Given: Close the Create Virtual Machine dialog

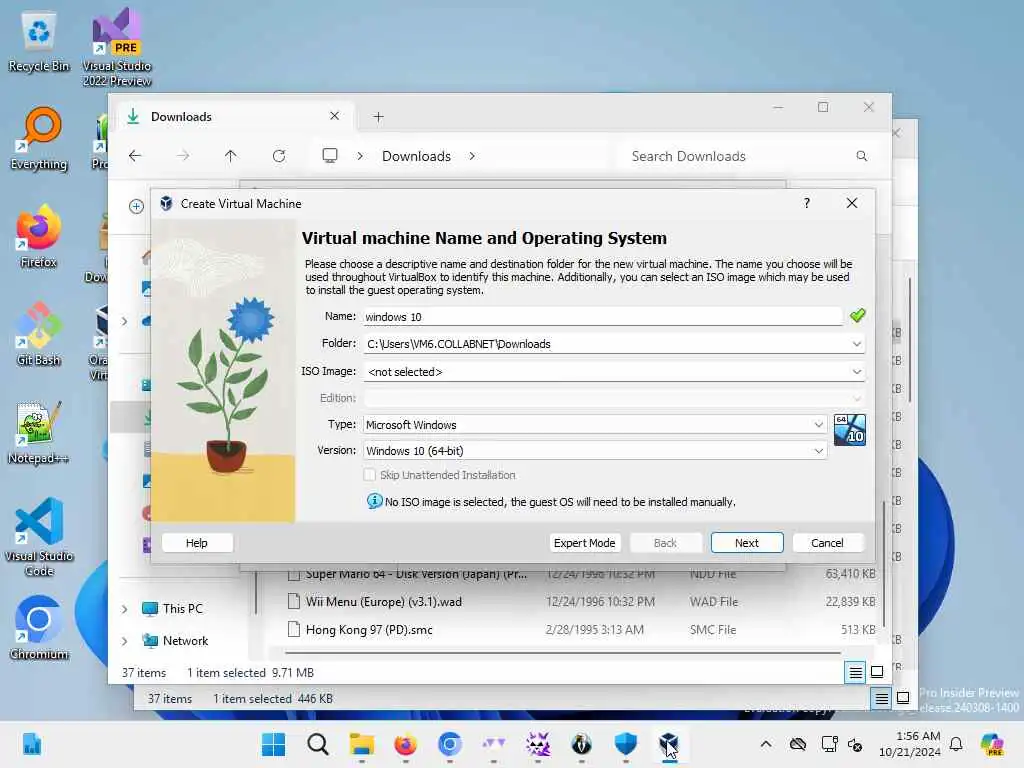Looking at the screenshot, I should [852, 203].
